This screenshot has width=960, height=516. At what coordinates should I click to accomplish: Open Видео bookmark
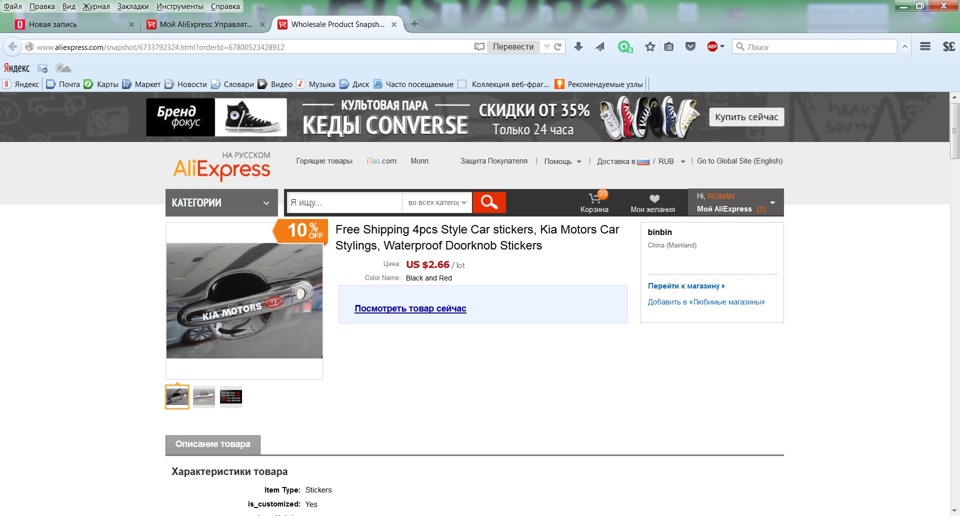point(275,84)
